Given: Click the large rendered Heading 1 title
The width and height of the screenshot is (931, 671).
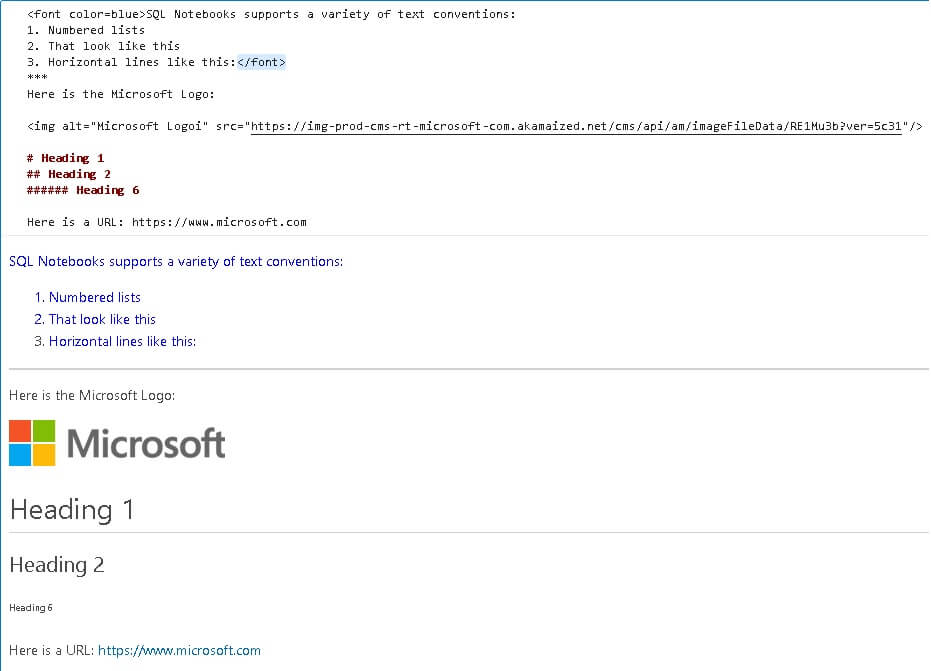Looking at the screenshot, I should pos(72,510).
